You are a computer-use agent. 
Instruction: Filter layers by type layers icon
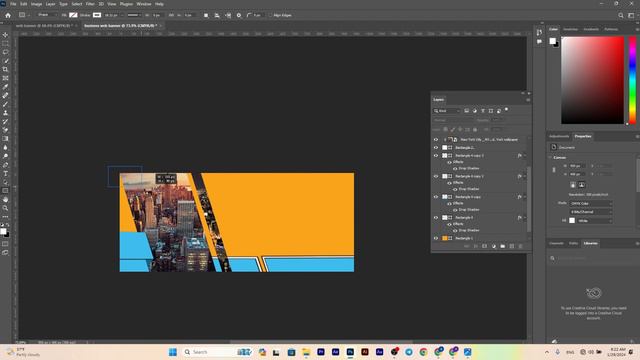pos(483,111)
